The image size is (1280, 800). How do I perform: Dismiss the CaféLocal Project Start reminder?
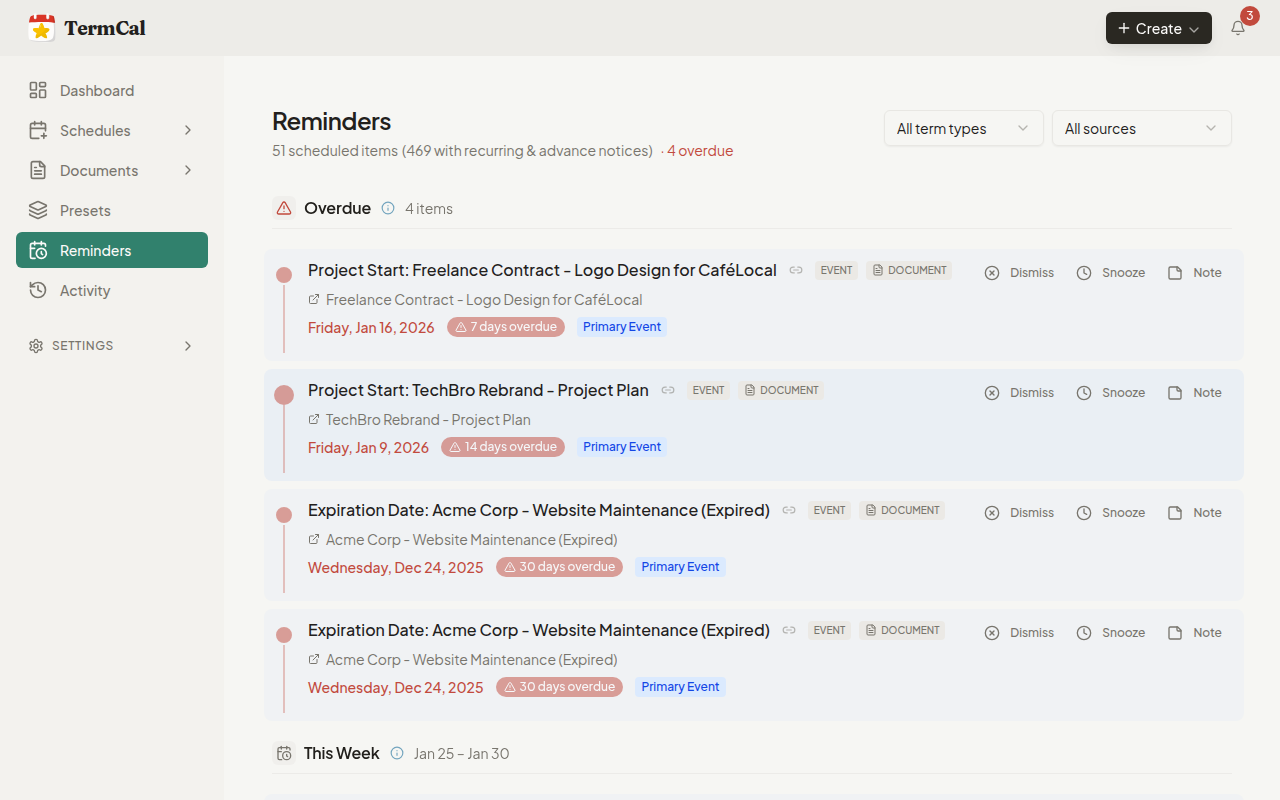pos(1019,272)
